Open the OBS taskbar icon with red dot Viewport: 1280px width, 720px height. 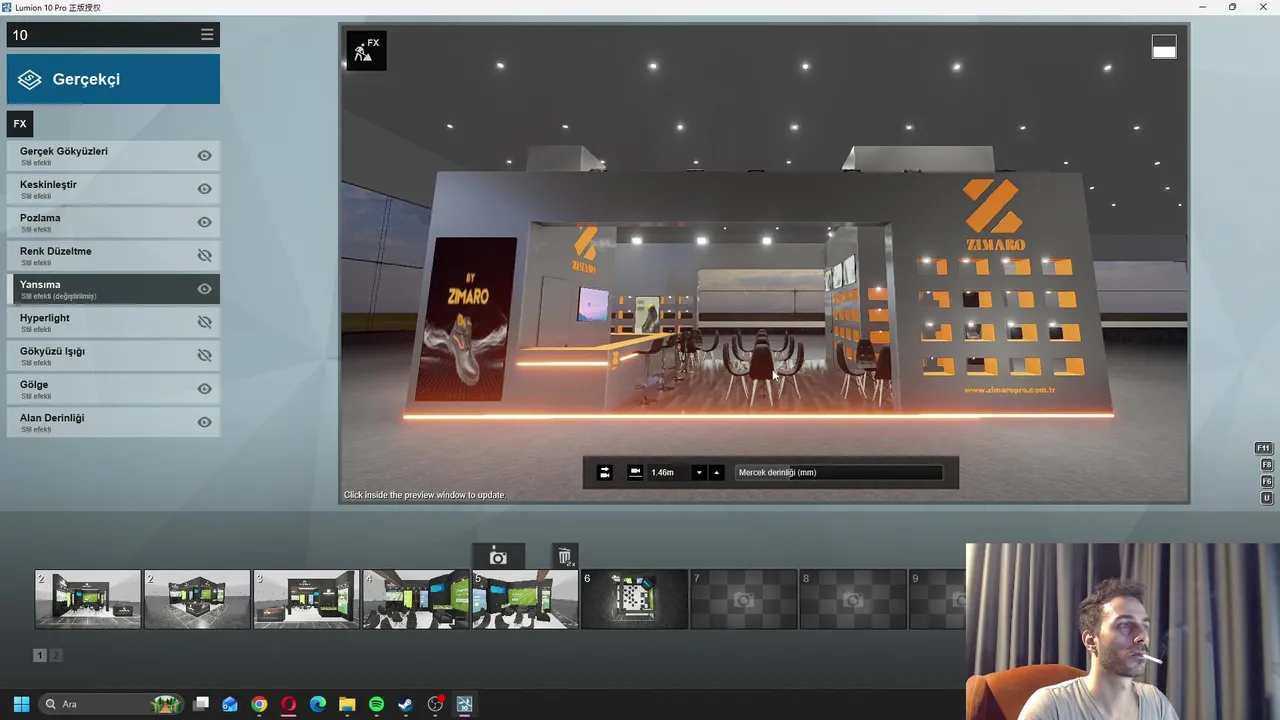coord(435,704)
